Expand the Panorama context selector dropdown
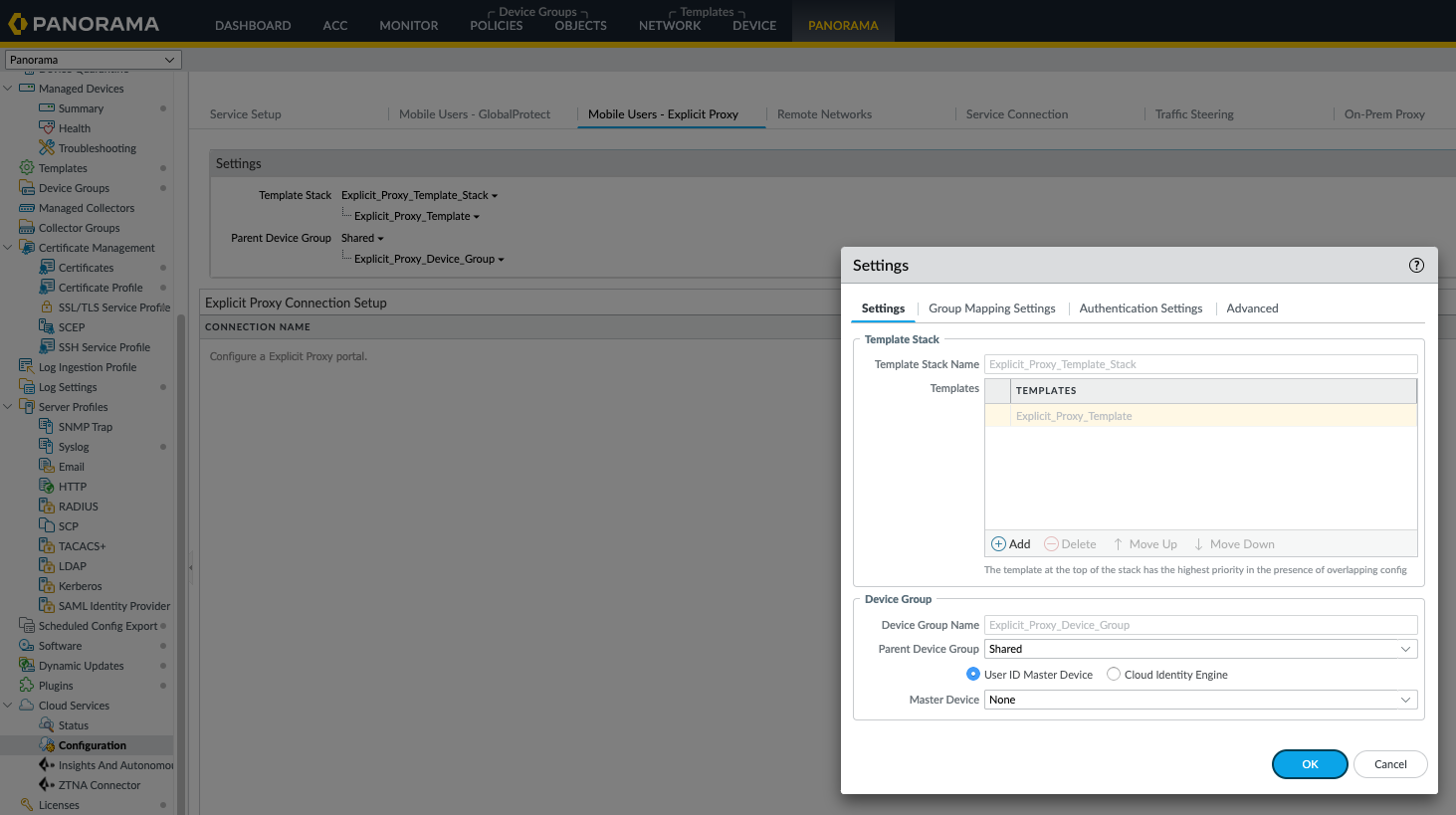 coord(94,60)
